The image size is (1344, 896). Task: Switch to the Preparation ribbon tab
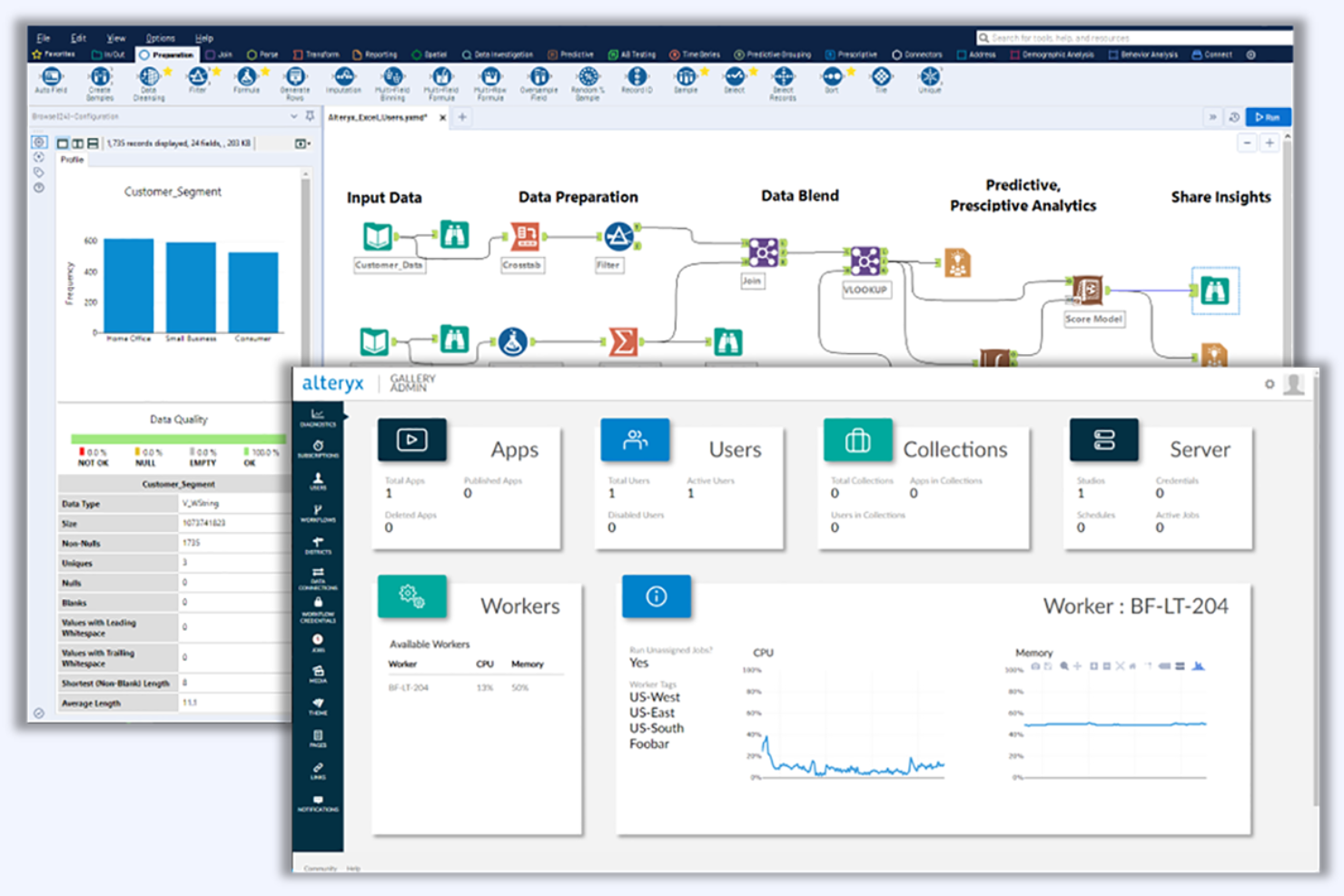(166, 54)
